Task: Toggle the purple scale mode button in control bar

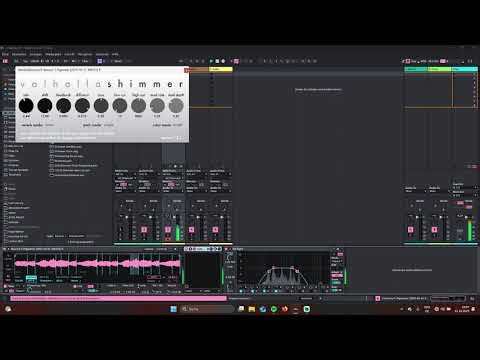Action: click(x=100, y=61)
